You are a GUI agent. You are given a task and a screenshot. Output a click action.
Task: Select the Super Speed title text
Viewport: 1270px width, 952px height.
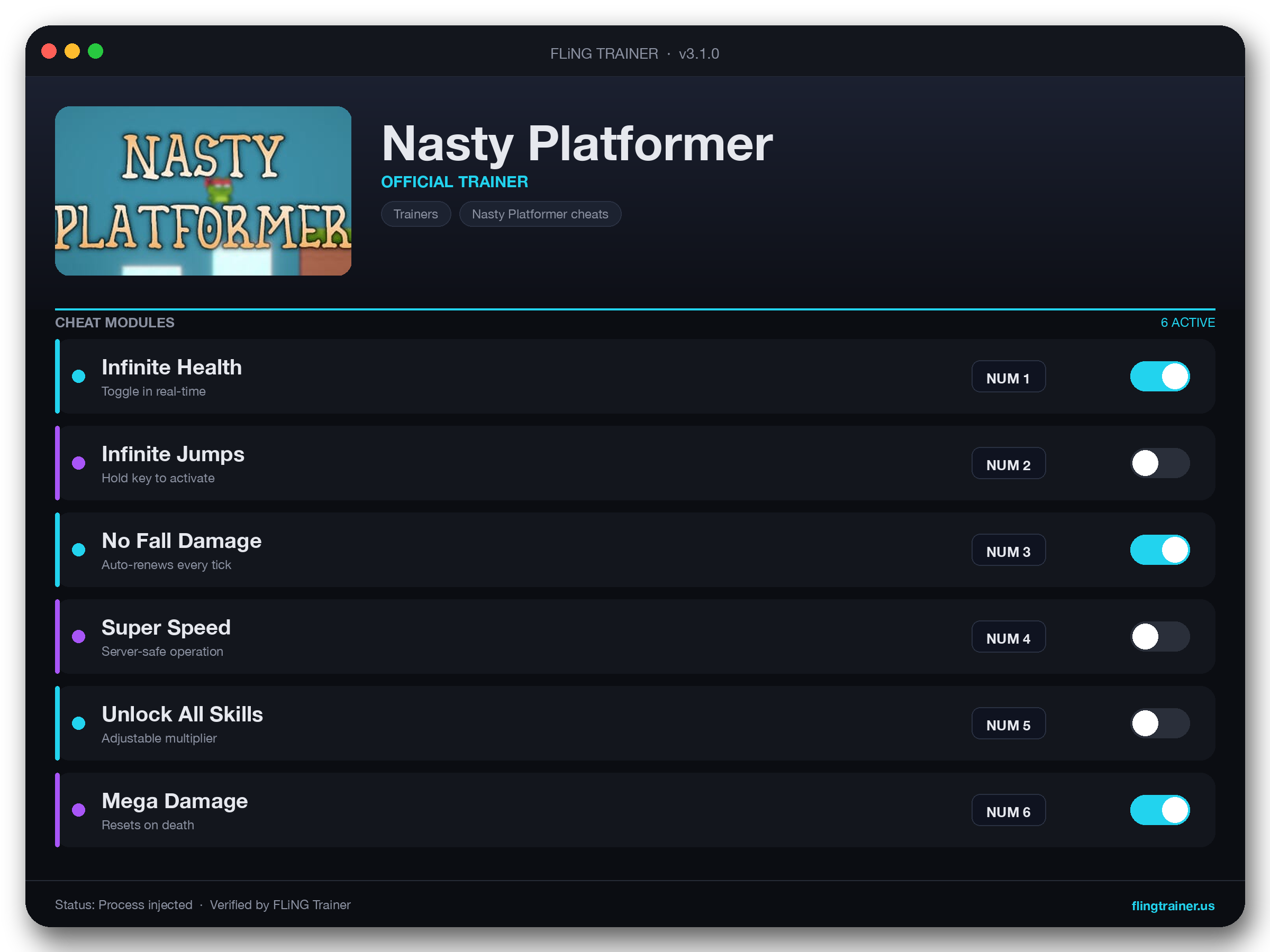pyautogui.click(x=166, y=628)
